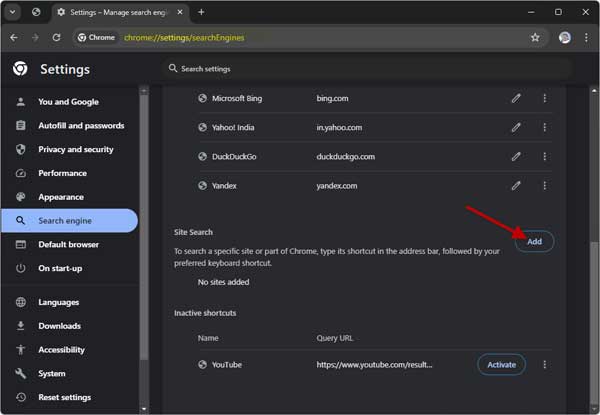Click the Chrome logo beside Settings
This screenshot has height=415, width=600.
pyautogui.click(x=20, y=69)
